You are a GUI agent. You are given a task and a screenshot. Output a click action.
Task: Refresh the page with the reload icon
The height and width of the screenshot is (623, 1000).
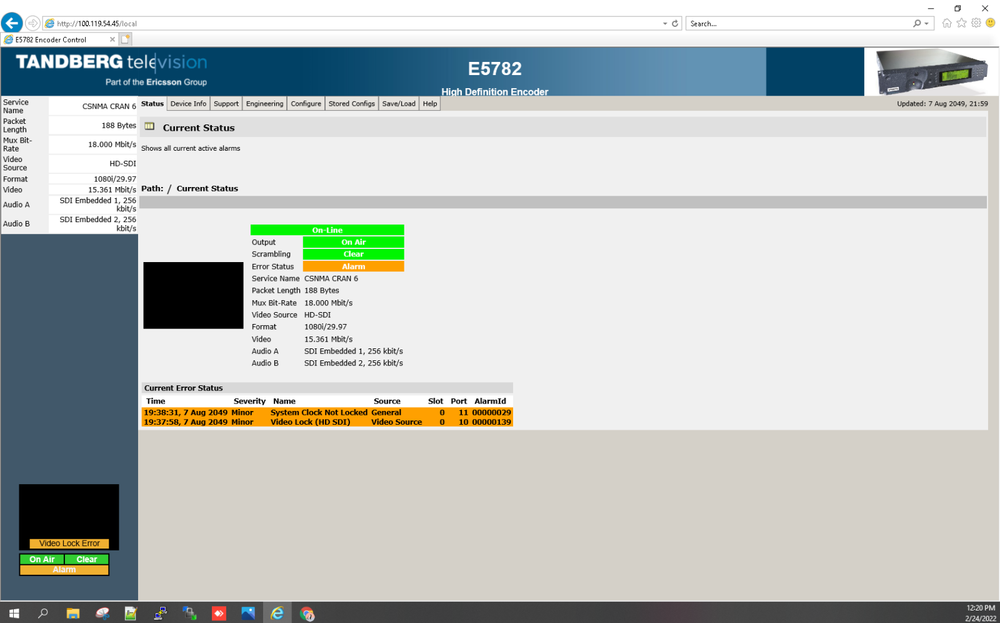point(675,24)
